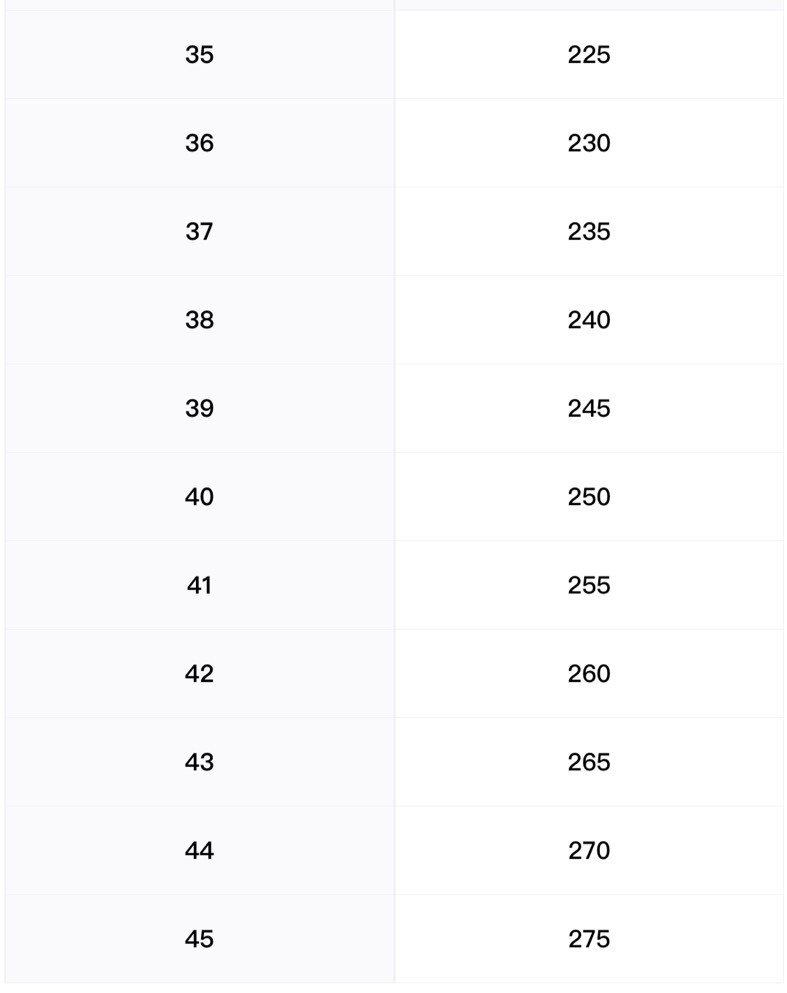787x993 pixels.
Task: Select the size 43 cell
Action: point(199,762)
